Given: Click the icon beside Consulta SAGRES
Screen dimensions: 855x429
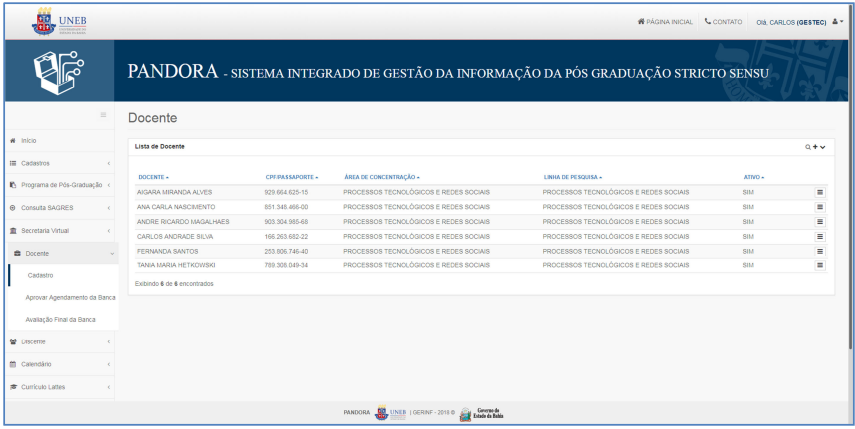Looking at the screenshot, I should tap(13, 208).
